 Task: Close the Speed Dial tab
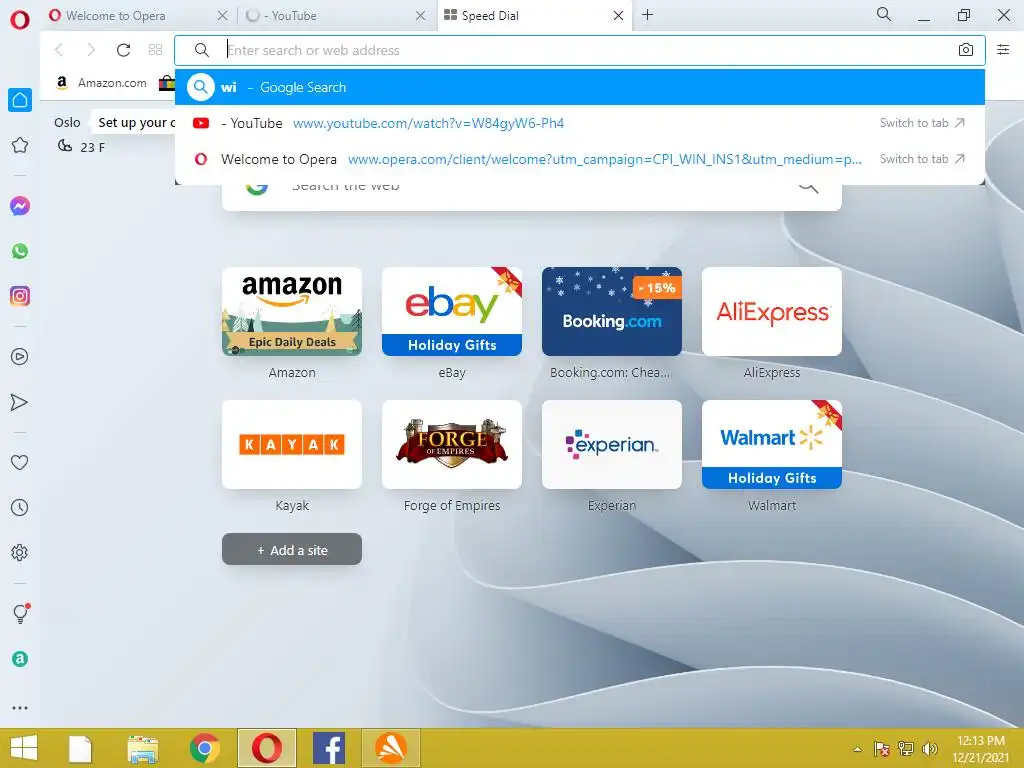(x=618, y=15)
